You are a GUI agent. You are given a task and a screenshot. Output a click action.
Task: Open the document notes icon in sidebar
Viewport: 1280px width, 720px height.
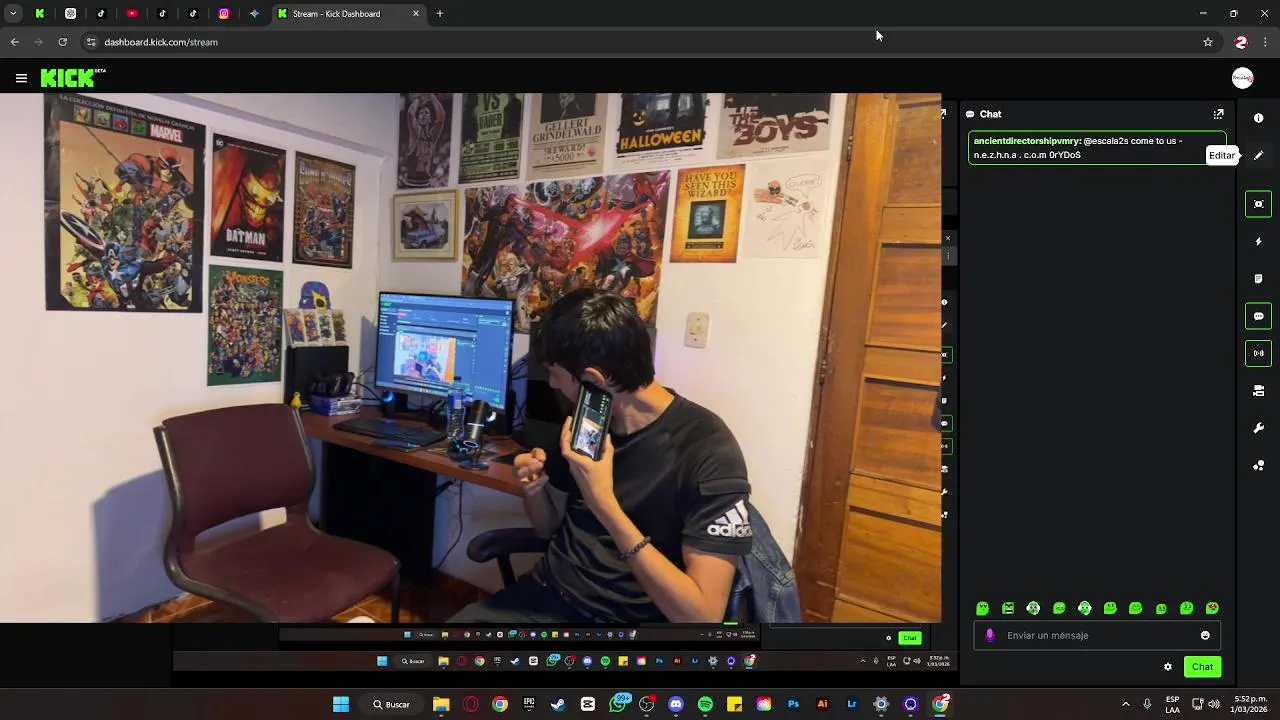tap(1258, 279)
